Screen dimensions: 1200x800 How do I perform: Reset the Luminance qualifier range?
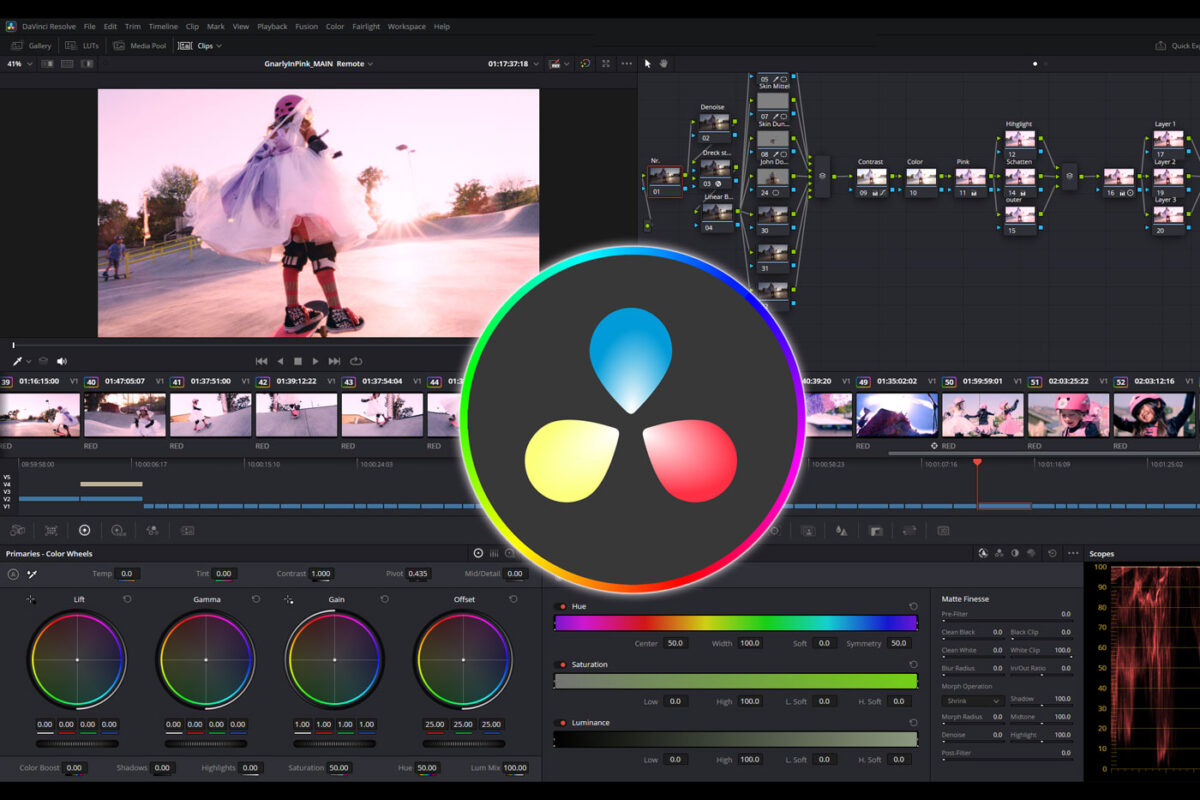913,722
